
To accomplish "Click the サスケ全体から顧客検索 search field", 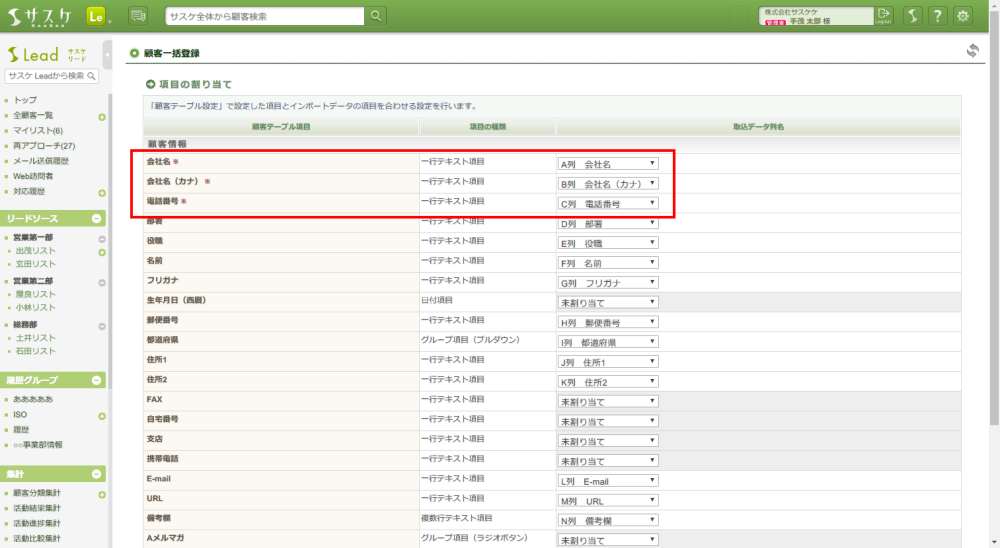I will point(264,15).
